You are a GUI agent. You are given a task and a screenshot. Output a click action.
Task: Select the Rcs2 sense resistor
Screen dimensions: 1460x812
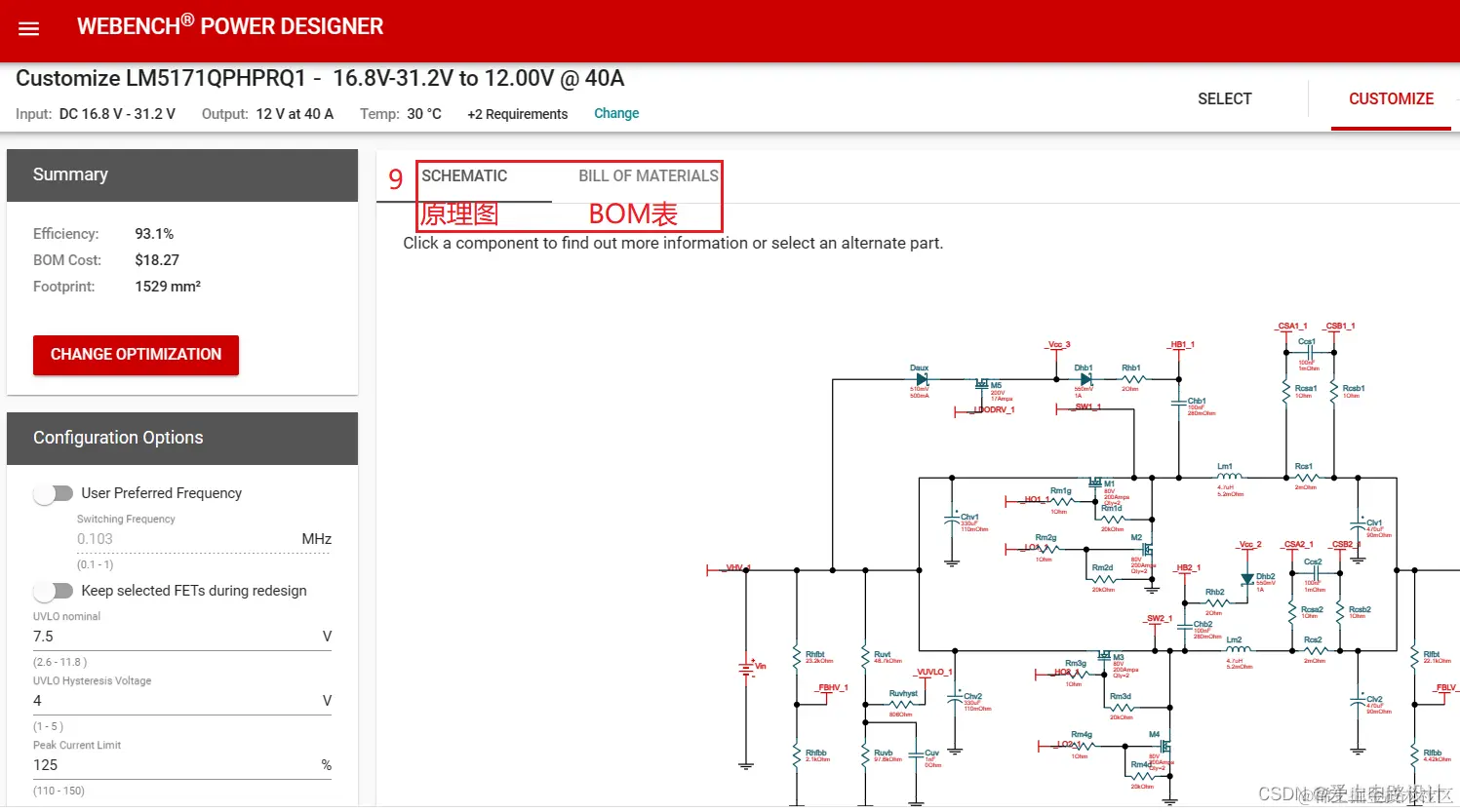tap(1314, 650)
